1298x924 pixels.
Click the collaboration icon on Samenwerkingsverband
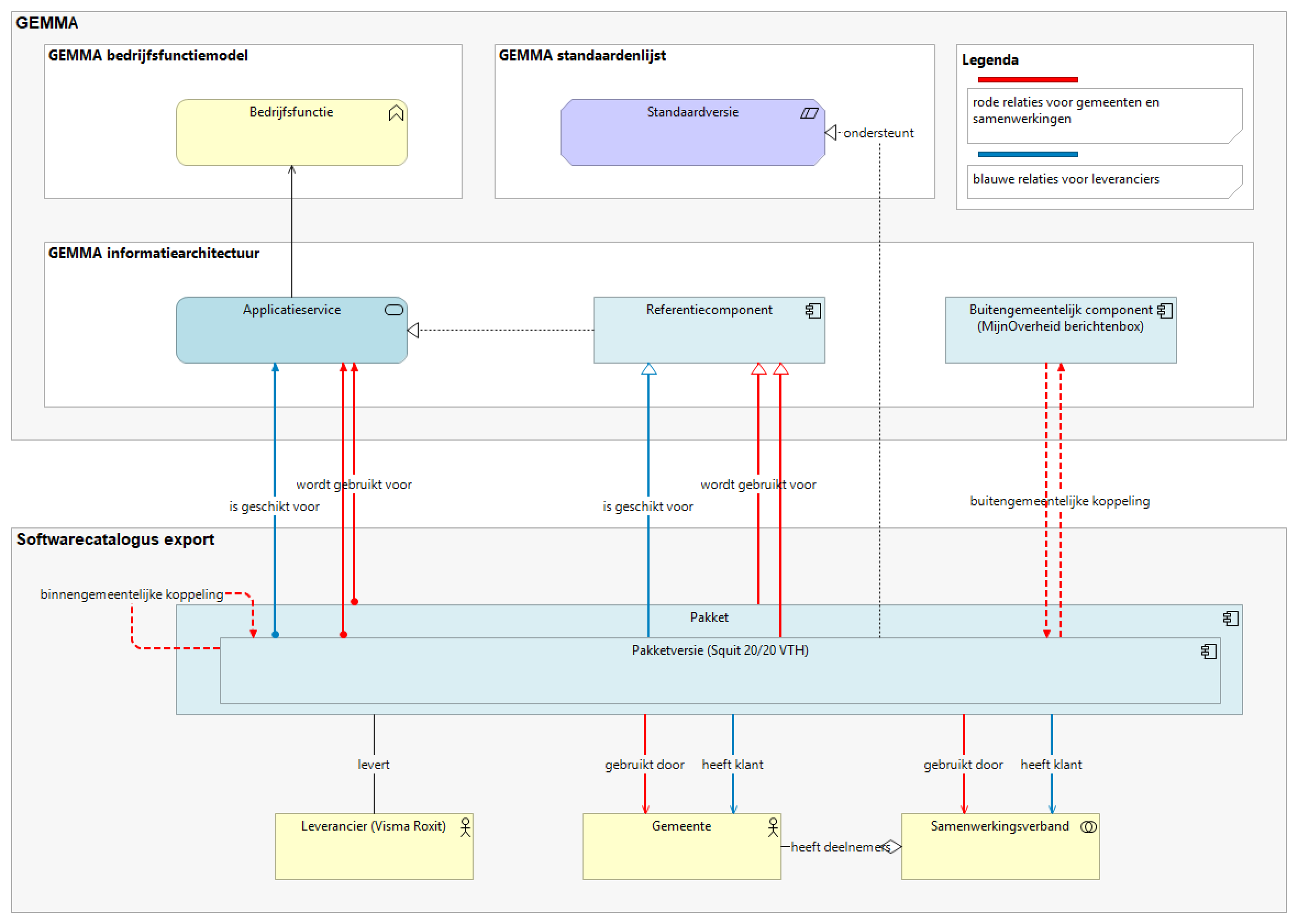tap(1088, 827)
